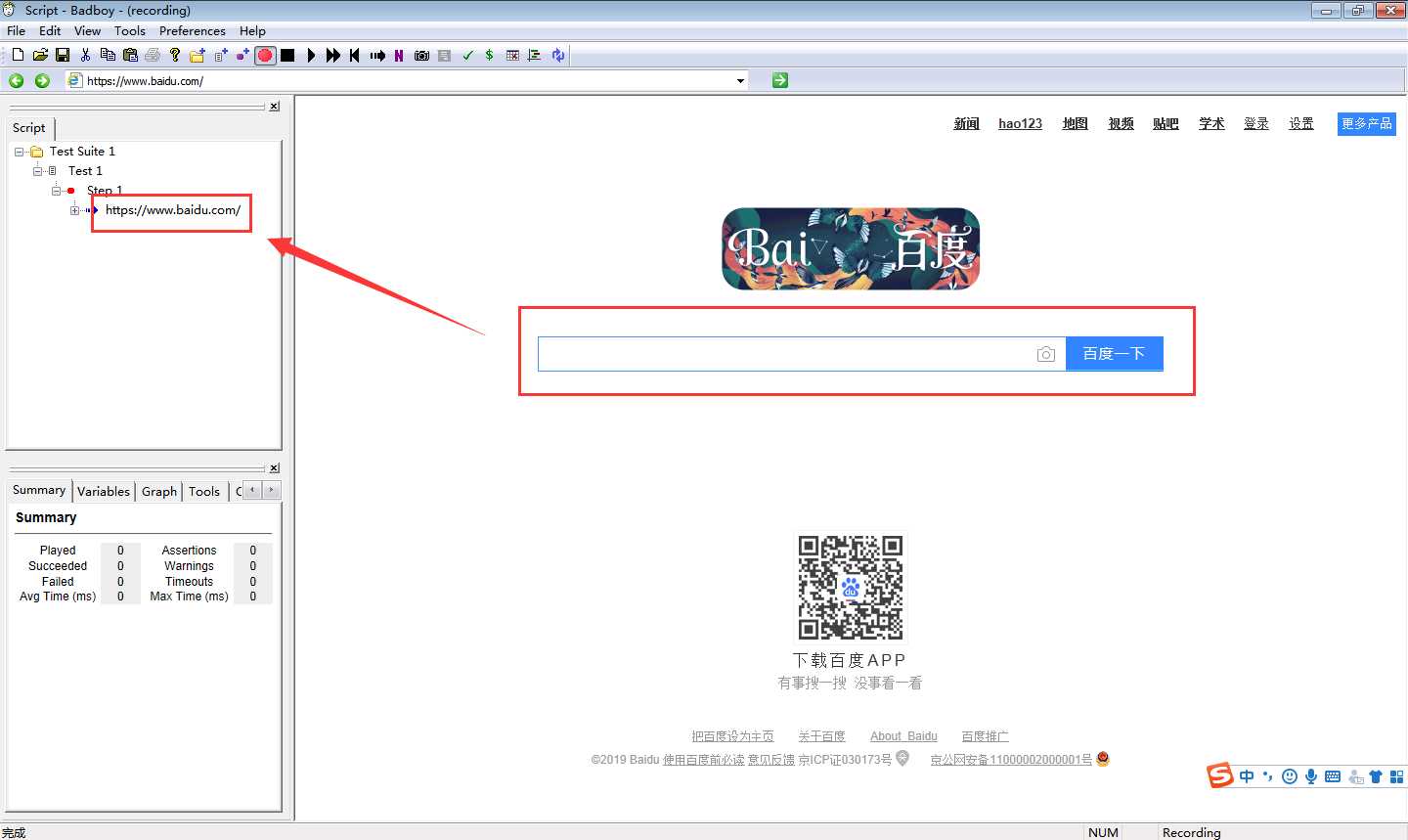Screen dimensions: 1408x840
Task: Click the Step forward dotted-arrow icon
Action: pos(377,56)
